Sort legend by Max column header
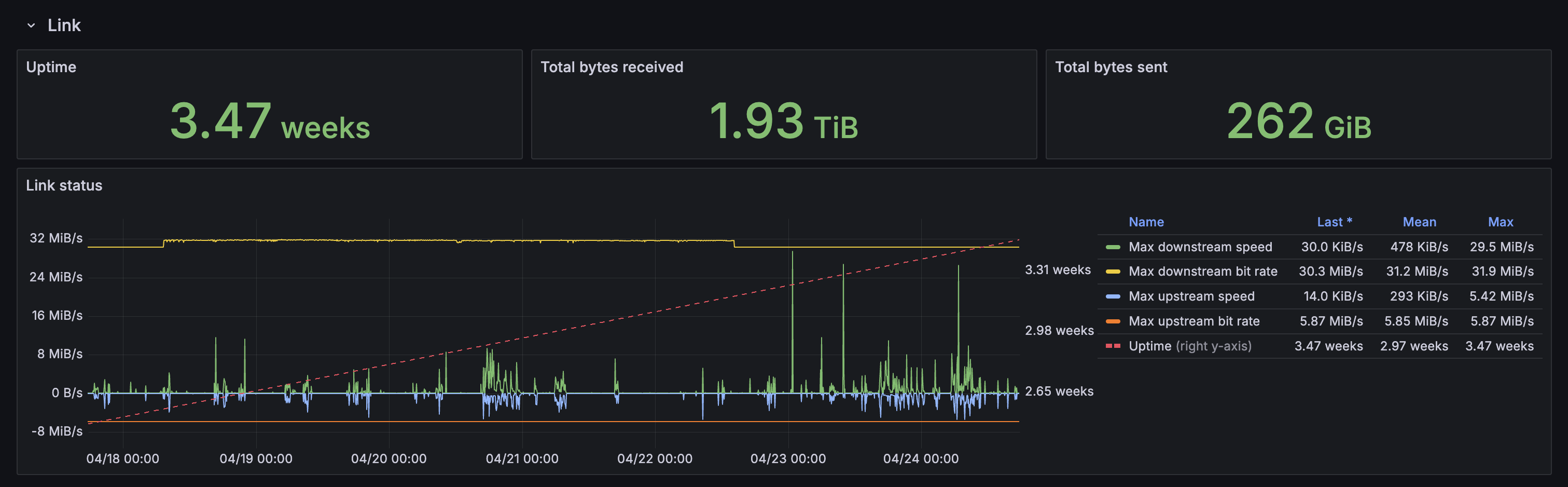 pyautogui.click(x=1500, y=222)
